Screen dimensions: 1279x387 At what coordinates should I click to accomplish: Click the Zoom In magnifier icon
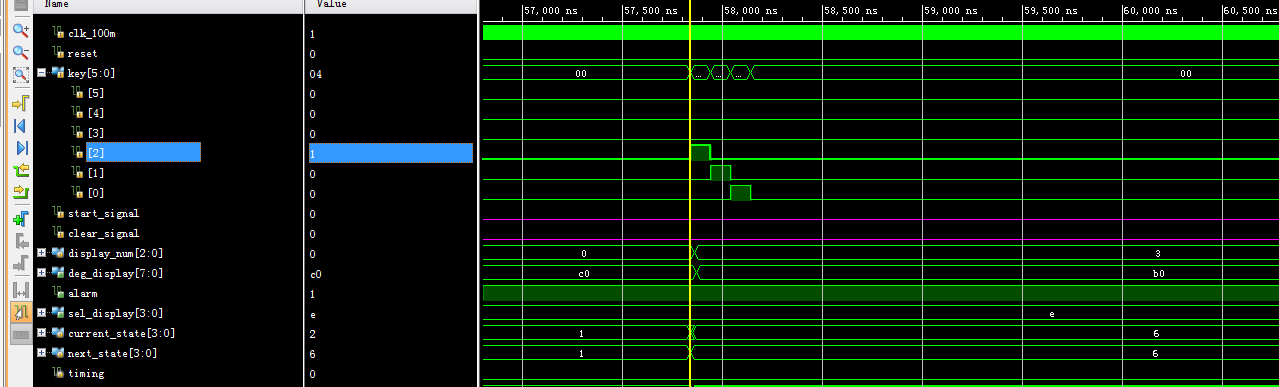(x=20, y=30)
